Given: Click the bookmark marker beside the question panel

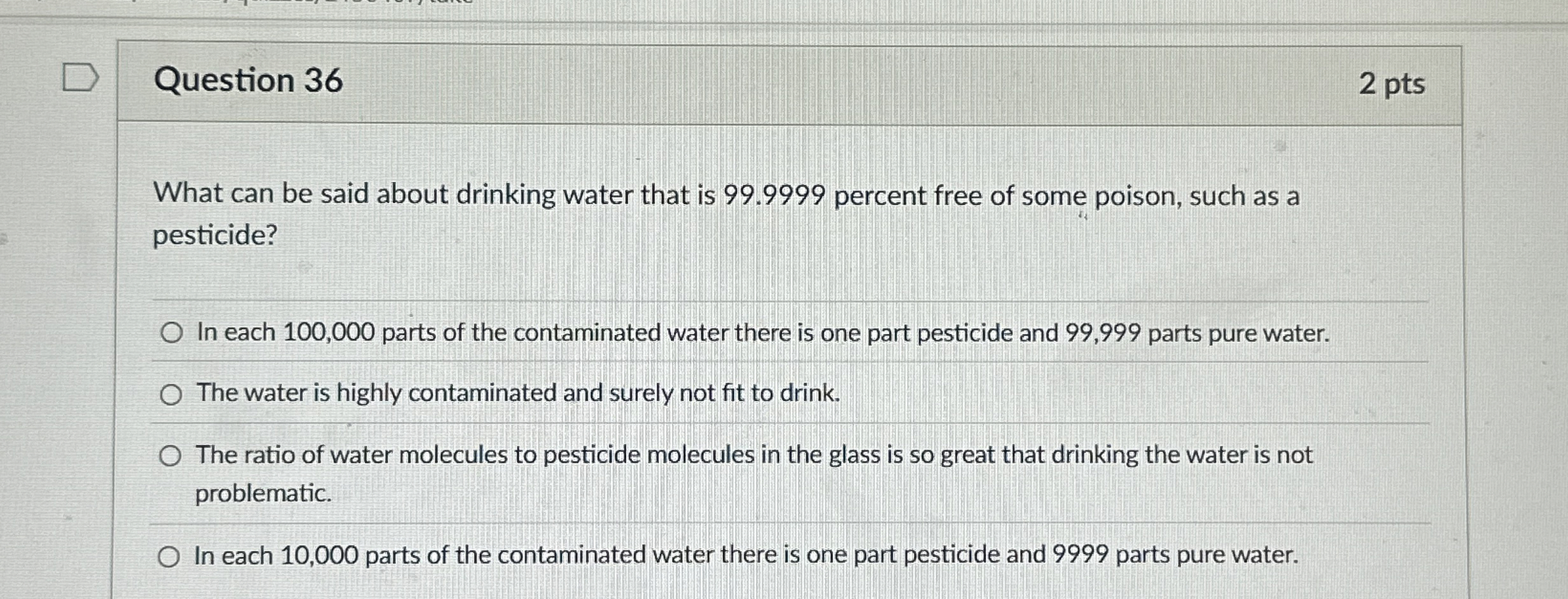Looking at the screenshot, I should tap(81, 76).
